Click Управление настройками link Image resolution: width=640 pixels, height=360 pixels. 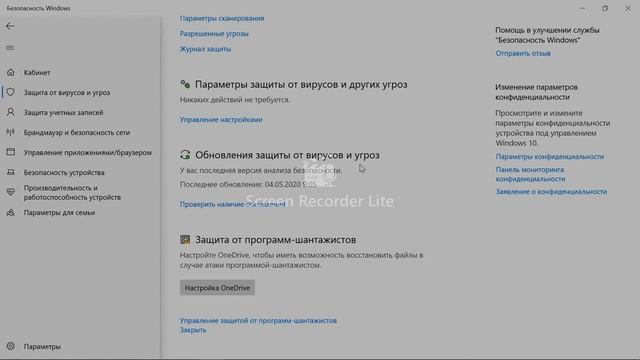pyautogui.click(x=221, y=120)
